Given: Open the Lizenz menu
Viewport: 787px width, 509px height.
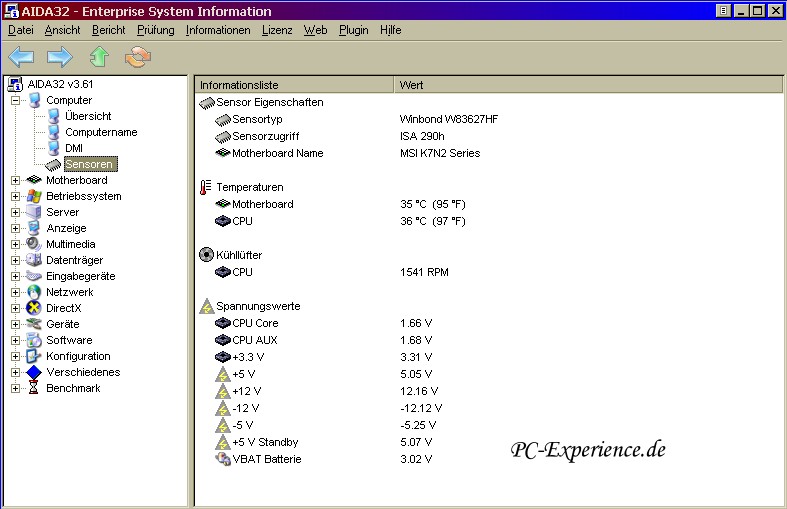Looking at the screenshot, I should click(277, 30).
